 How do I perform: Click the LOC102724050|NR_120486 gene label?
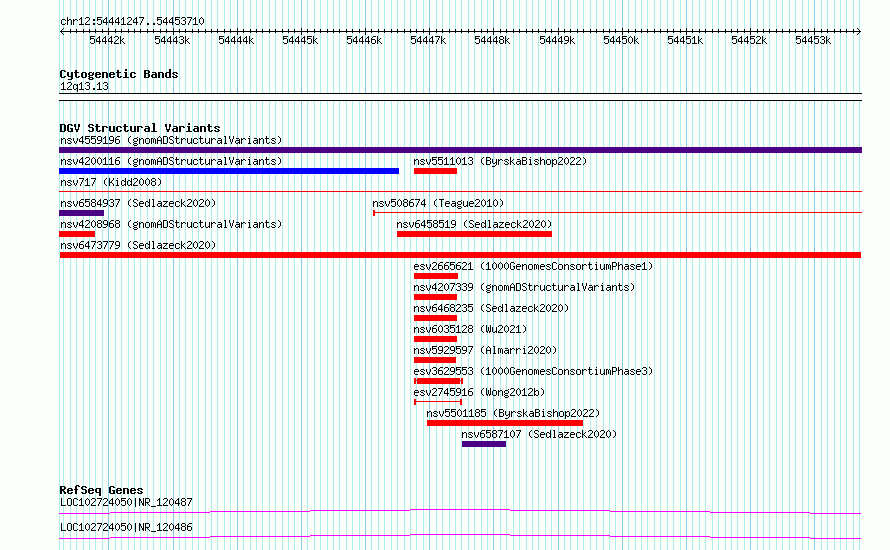click(126, 527)
